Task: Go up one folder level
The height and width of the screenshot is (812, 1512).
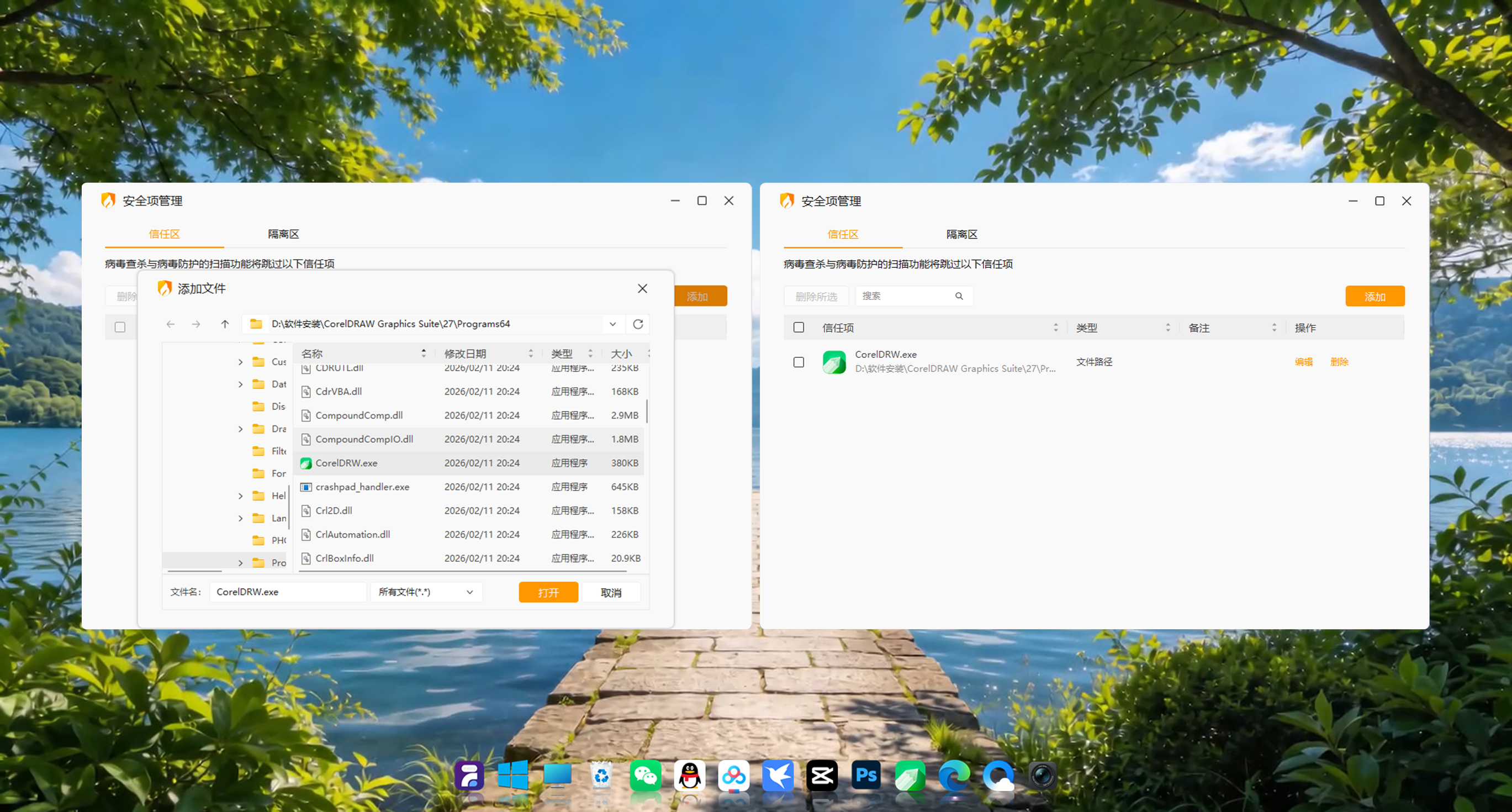Action: 225,324
